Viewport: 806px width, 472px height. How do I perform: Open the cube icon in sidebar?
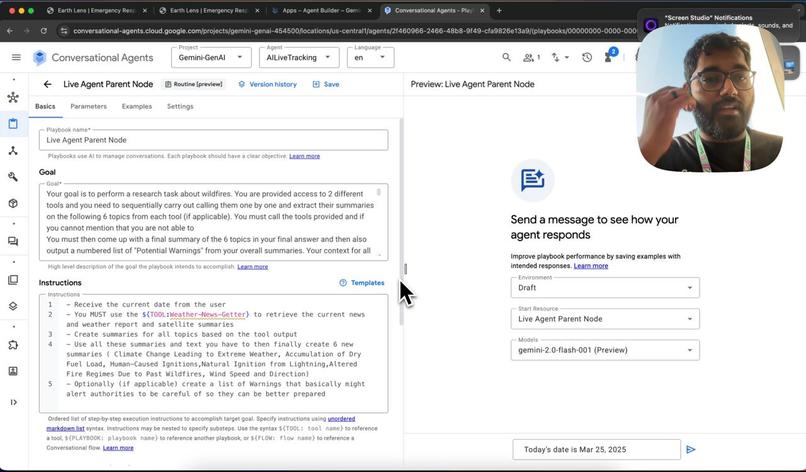coord(13,203)
